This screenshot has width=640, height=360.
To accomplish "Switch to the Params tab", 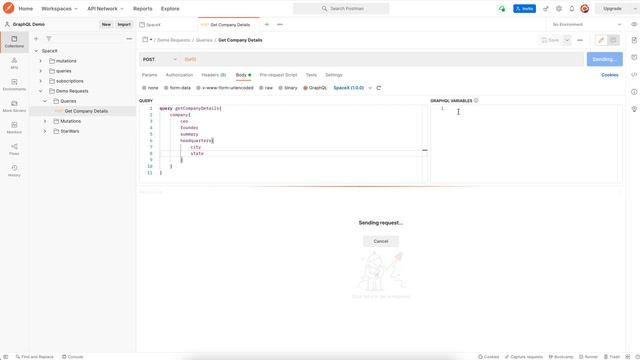I will (x=149, y=75).
